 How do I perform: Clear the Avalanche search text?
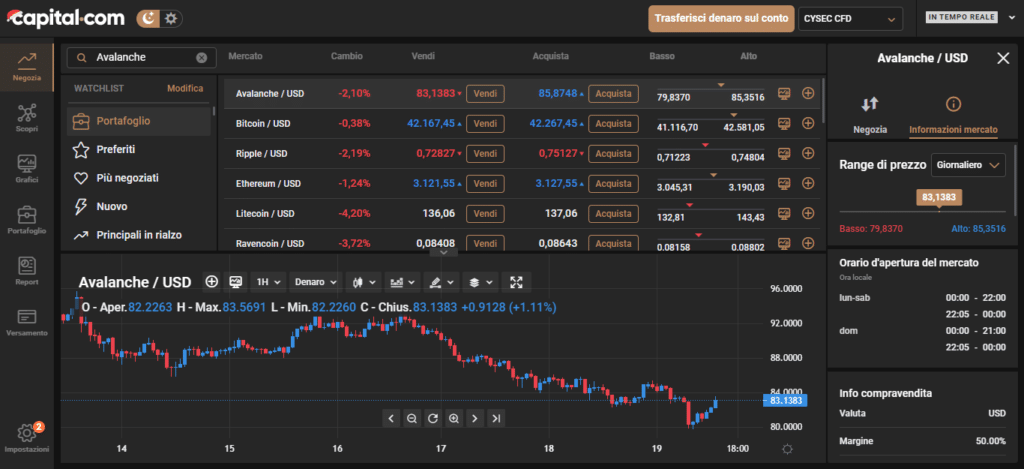[x=202, y=57]
